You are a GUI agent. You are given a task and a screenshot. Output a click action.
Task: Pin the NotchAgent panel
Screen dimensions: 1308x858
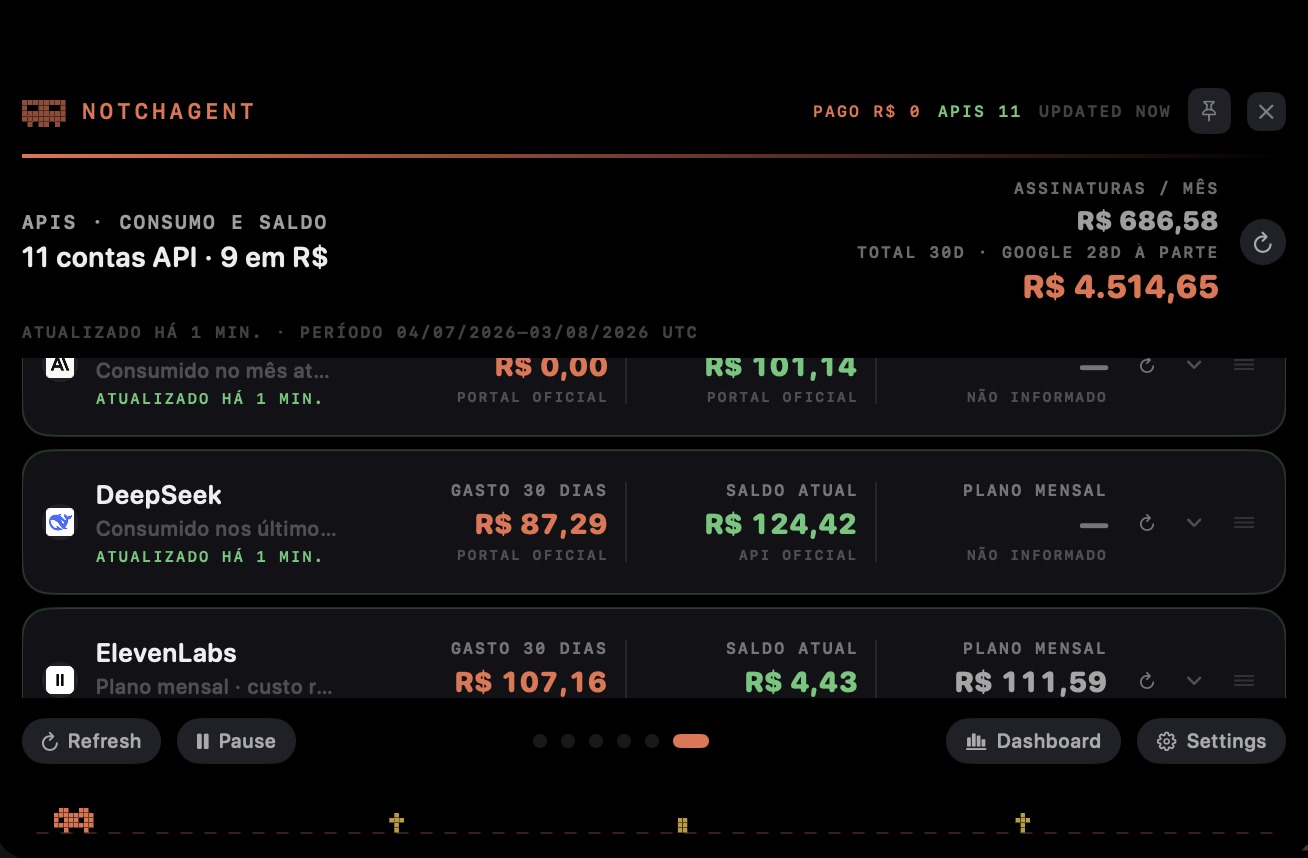1209,111
